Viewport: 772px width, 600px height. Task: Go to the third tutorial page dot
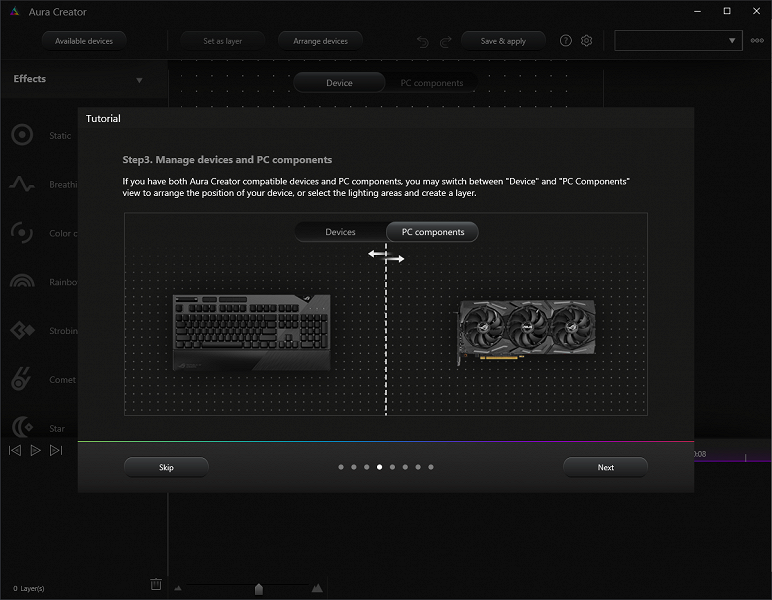[x=367, y=467]
